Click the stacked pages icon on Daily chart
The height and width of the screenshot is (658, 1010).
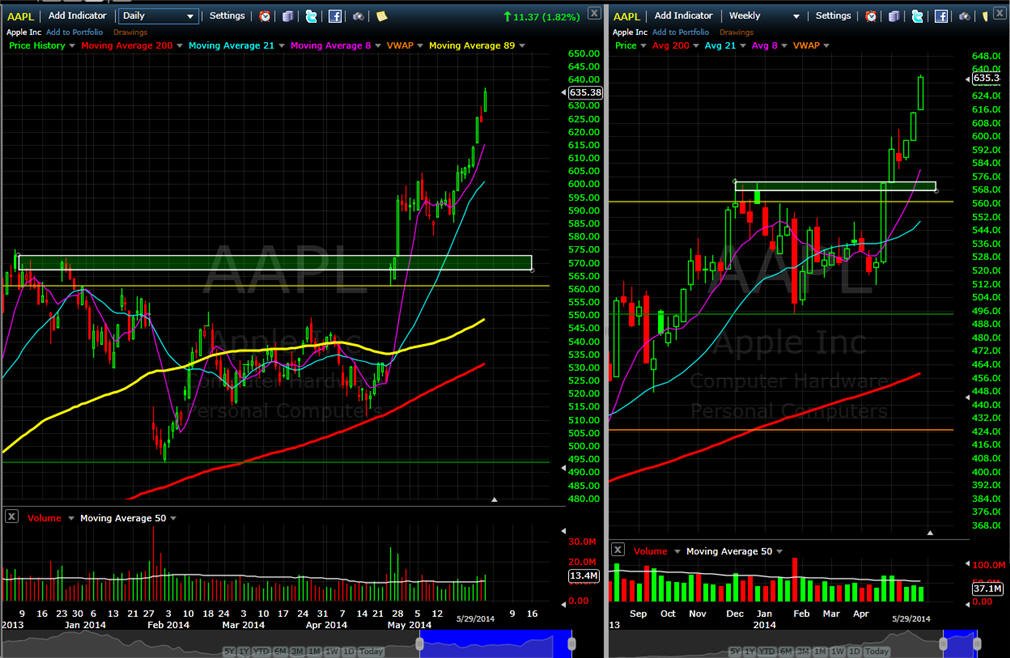(x=288, y=16)
